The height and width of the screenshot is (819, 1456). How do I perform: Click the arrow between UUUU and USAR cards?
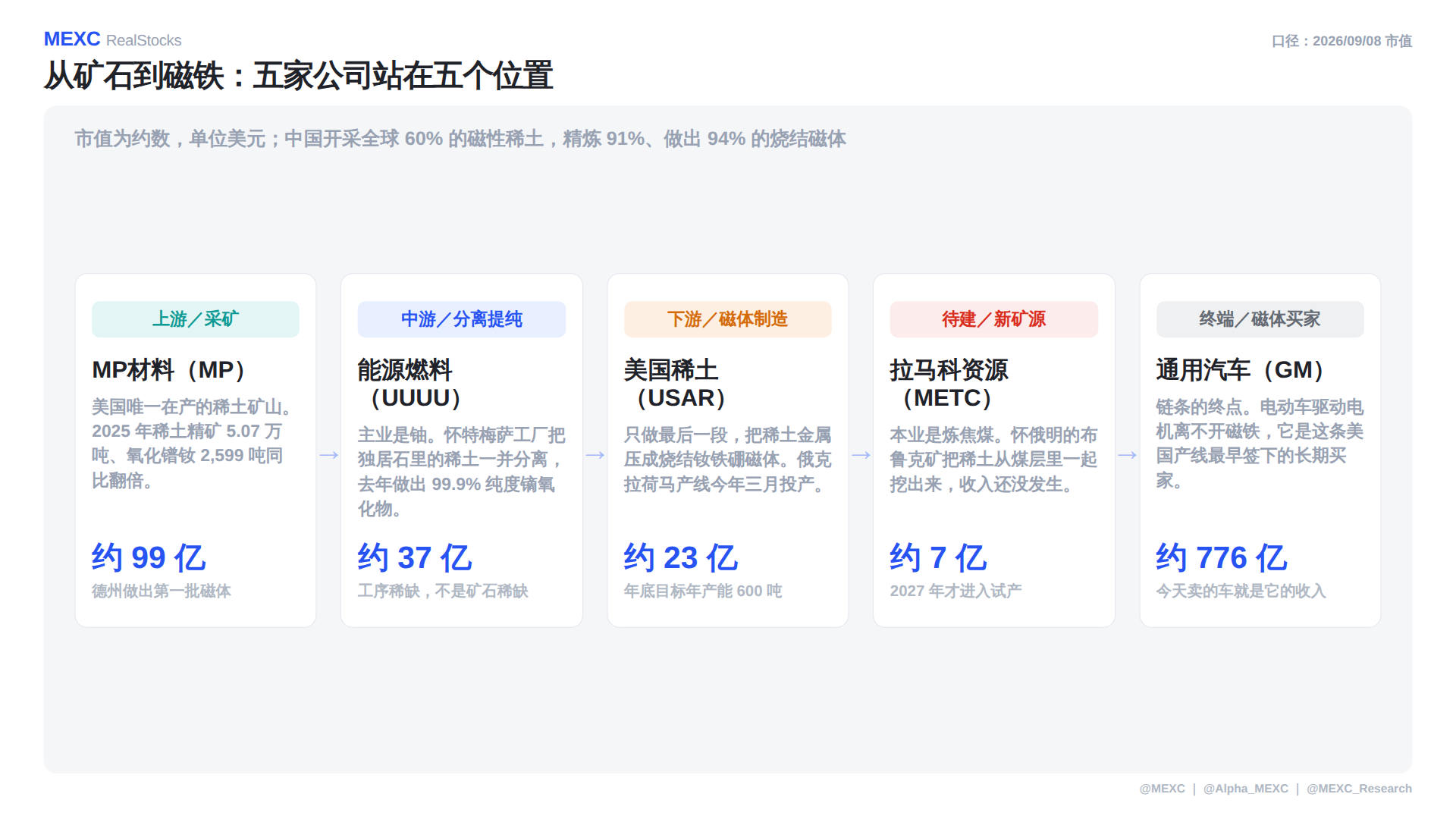coord(595,455)
